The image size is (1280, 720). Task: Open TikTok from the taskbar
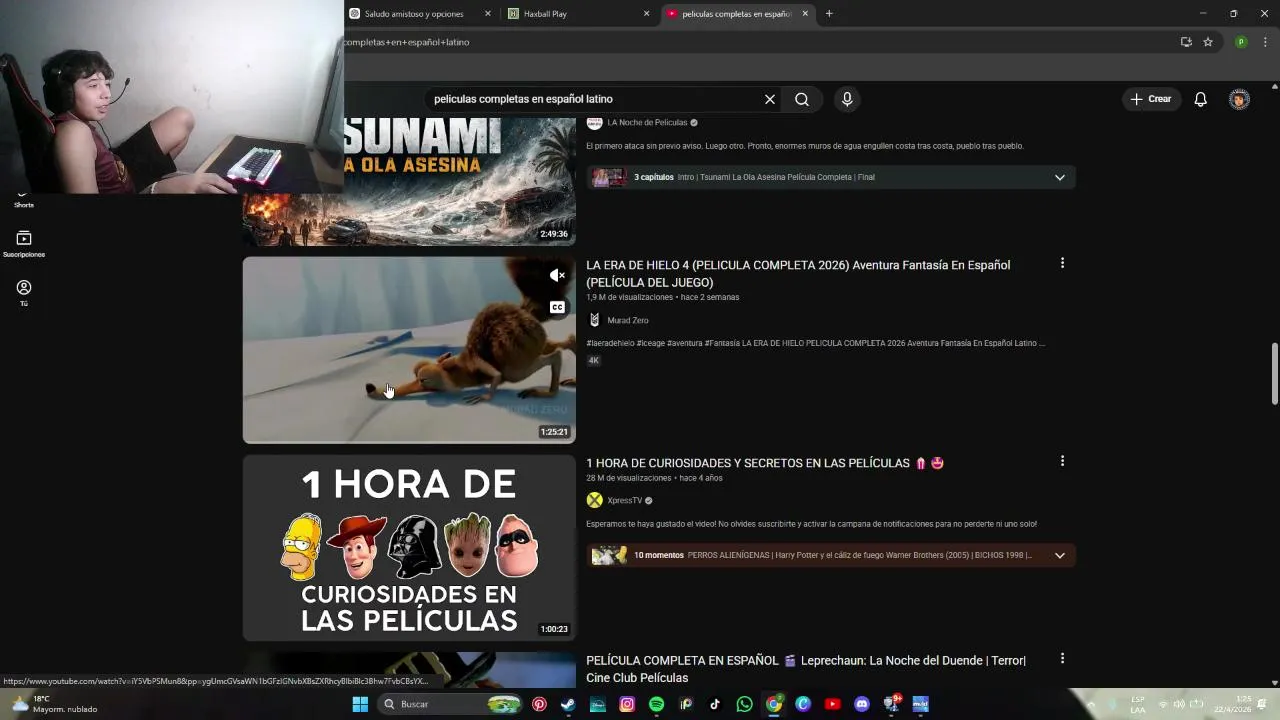click(715, 704)
